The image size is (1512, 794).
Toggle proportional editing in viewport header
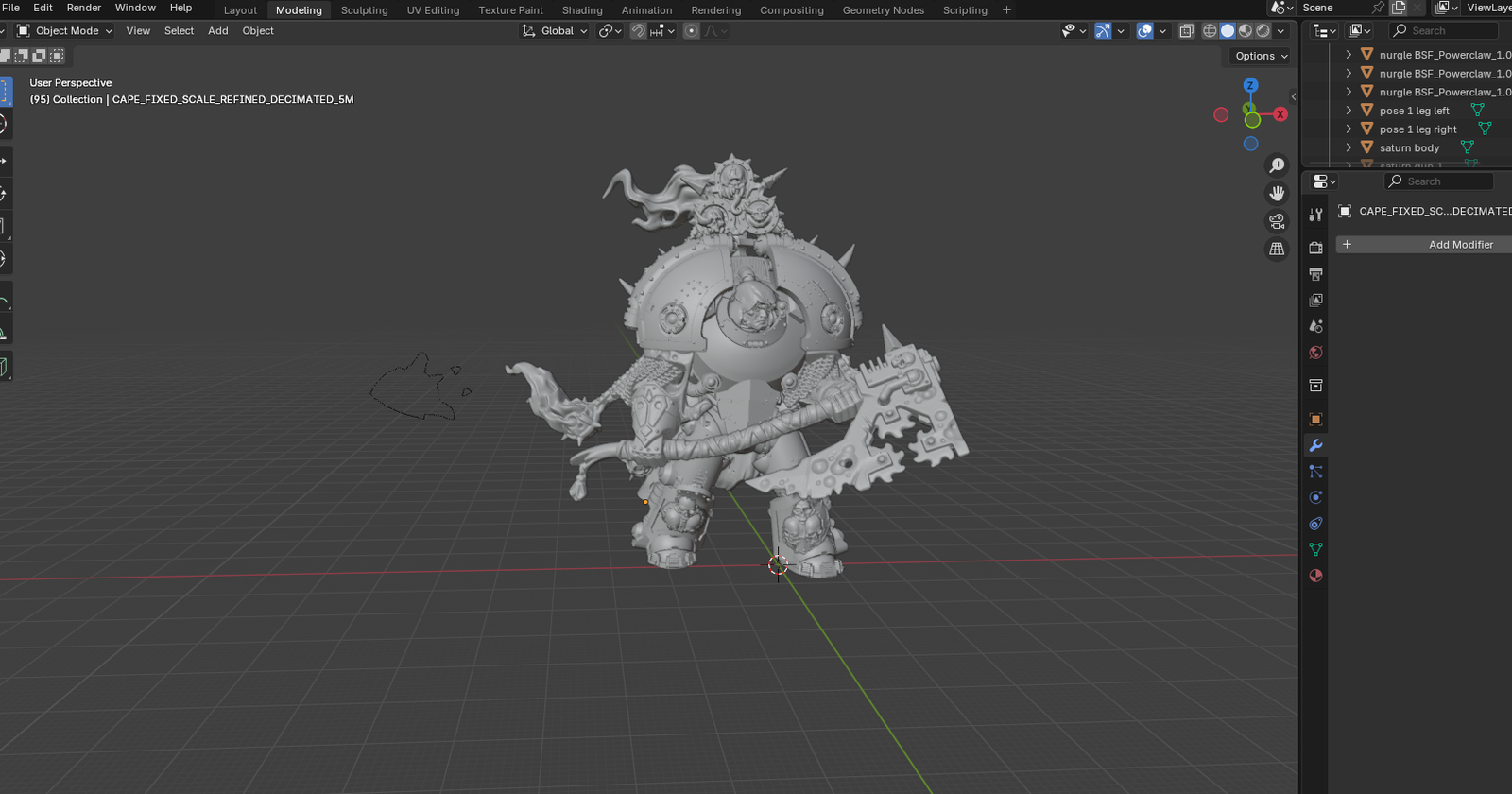click(692, 31)
